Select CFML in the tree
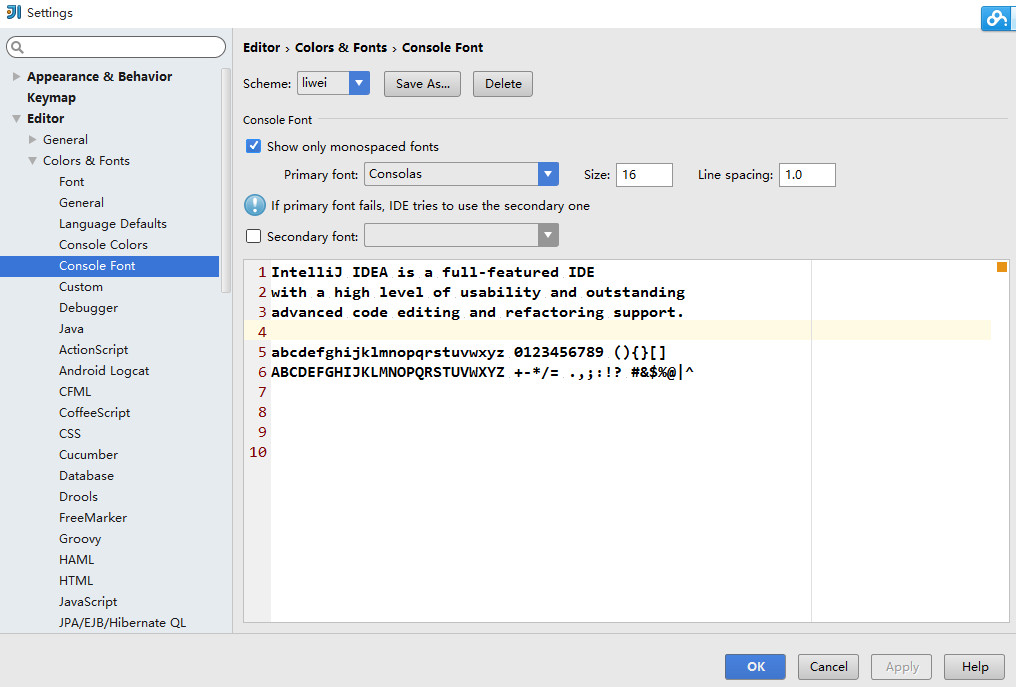The height and width of the screenshot is (687, 1016). click(x=75, y=391)
